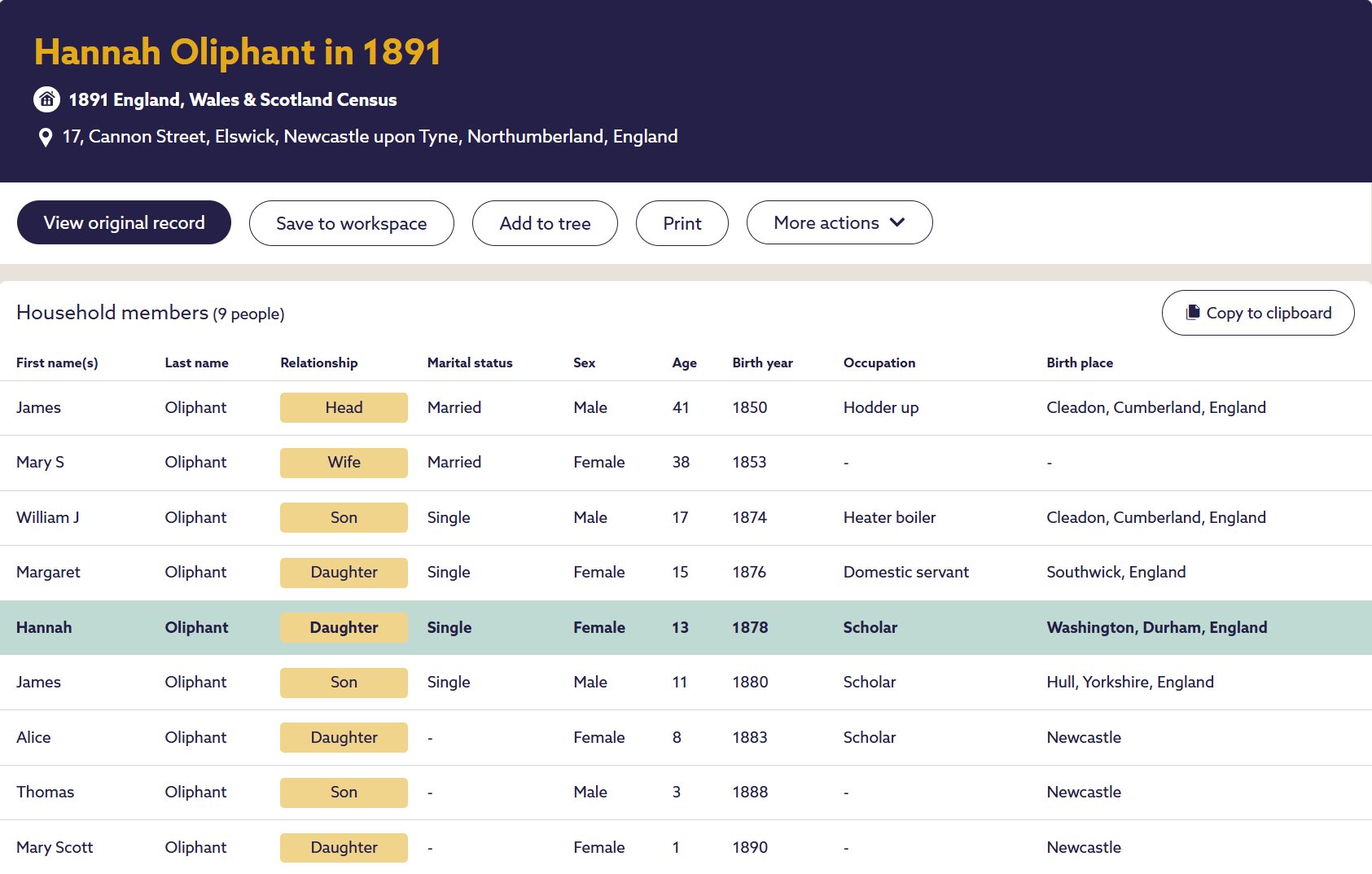Click the Birth year column header
The height and width of the screenshot is (874, 1372).
click(x=762, y=362)
